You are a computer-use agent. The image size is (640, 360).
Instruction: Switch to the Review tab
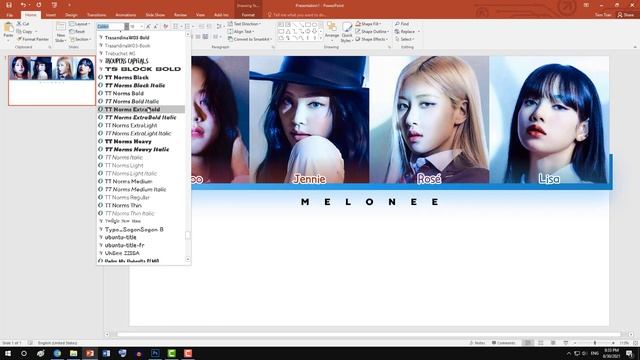tap(180, 15)
